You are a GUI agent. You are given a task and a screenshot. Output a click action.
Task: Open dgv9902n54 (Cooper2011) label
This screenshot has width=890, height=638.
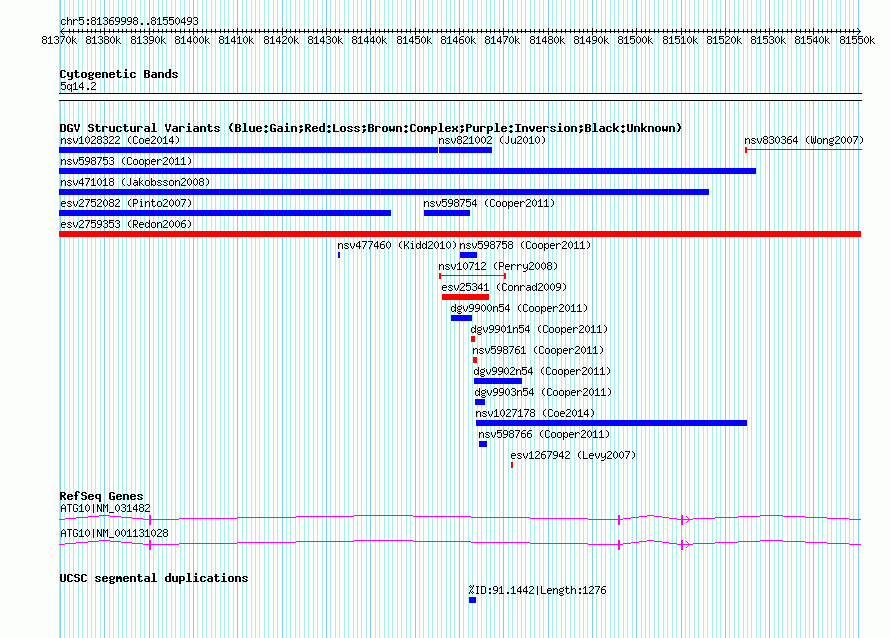tap(542, 371)
